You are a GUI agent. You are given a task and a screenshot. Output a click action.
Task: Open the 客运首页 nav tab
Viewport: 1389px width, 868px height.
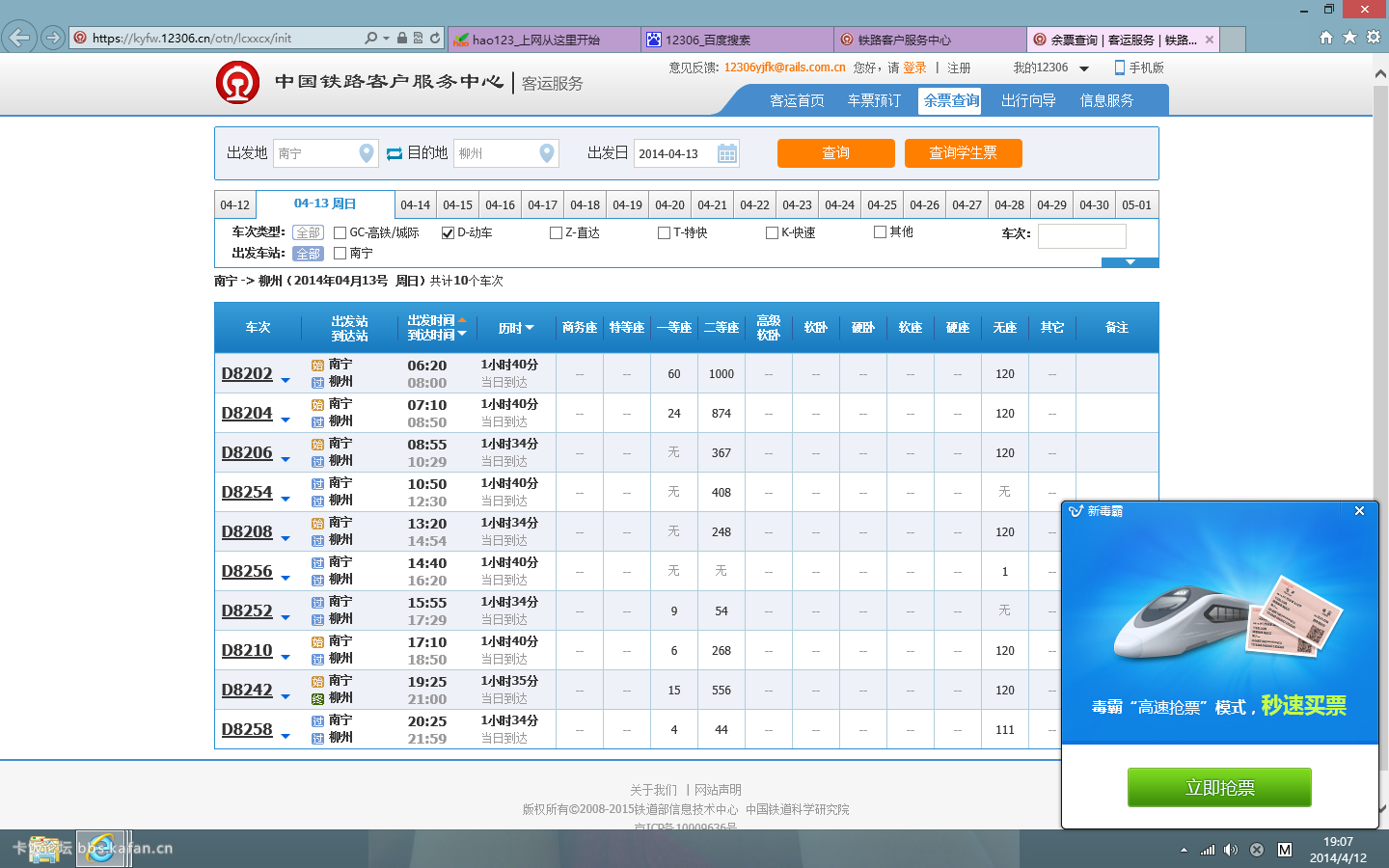[797, 100]
